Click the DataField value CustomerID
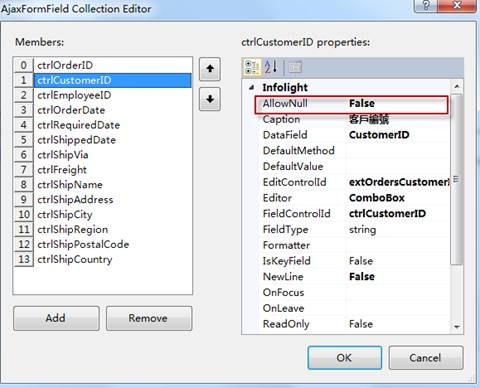Viewport: 480px width, 388px height. [379, 135]
